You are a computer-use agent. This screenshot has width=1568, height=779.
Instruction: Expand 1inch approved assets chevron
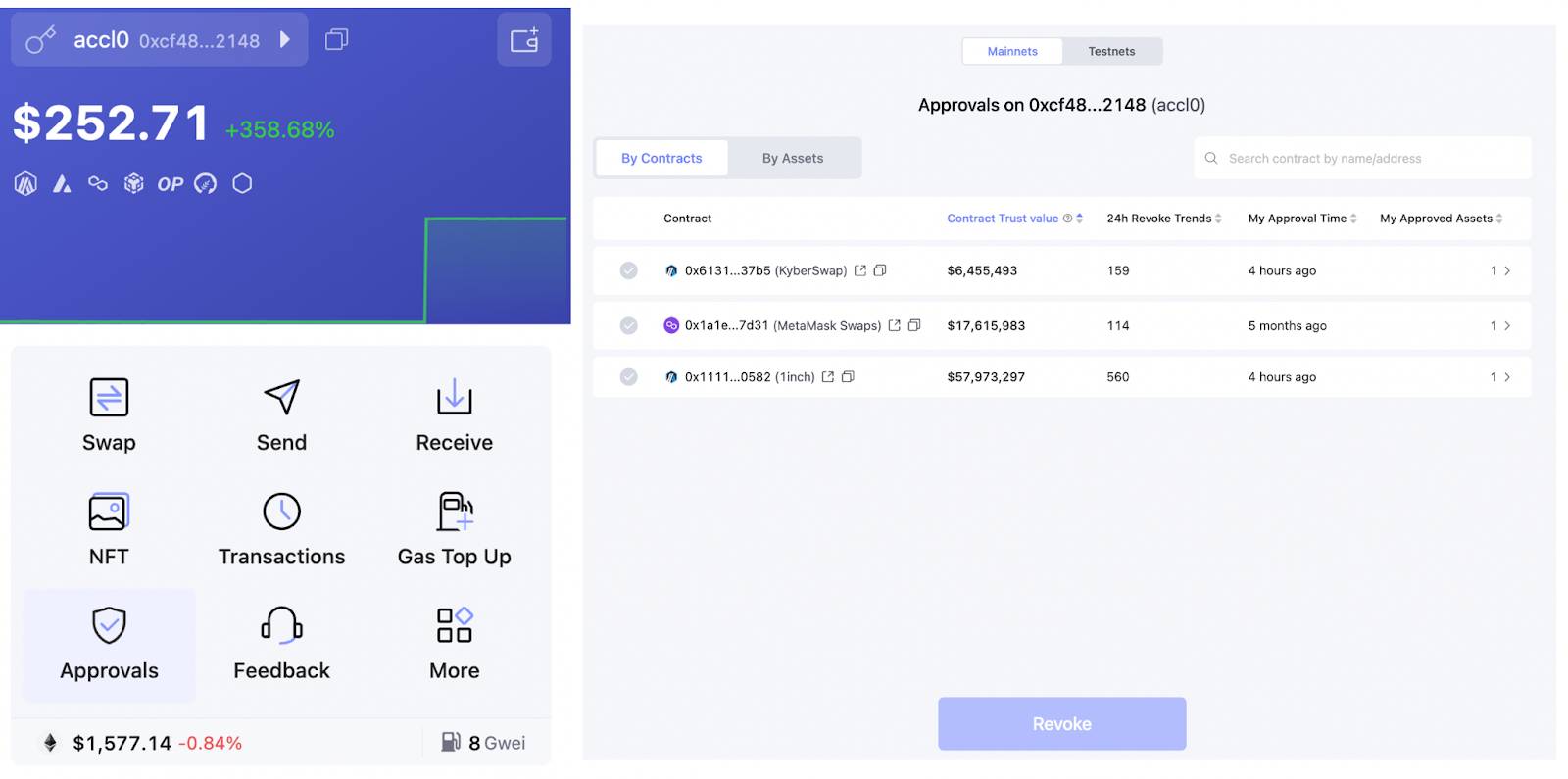(x=1507, y=376)
